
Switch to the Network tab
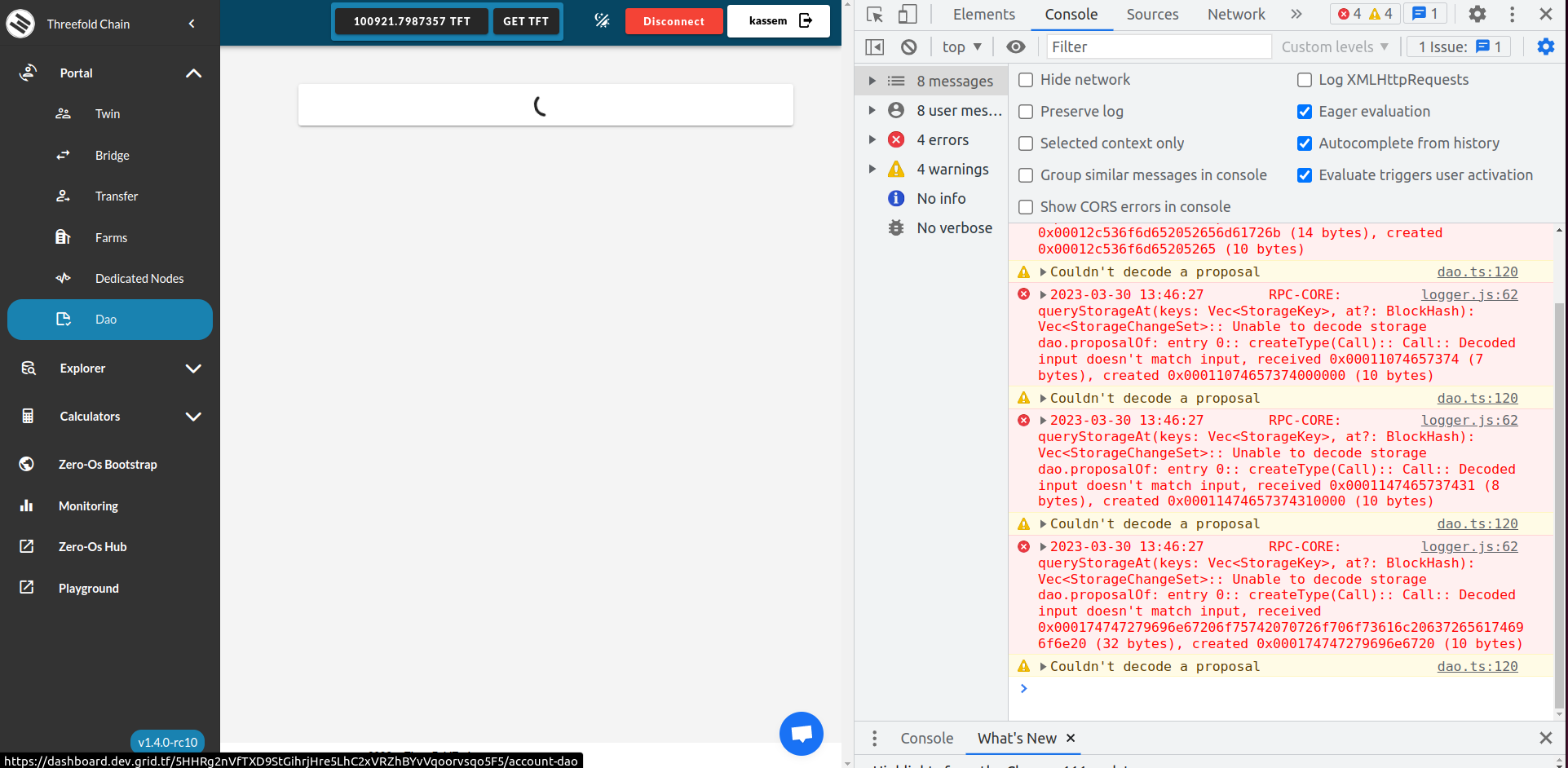[1235, 14]
